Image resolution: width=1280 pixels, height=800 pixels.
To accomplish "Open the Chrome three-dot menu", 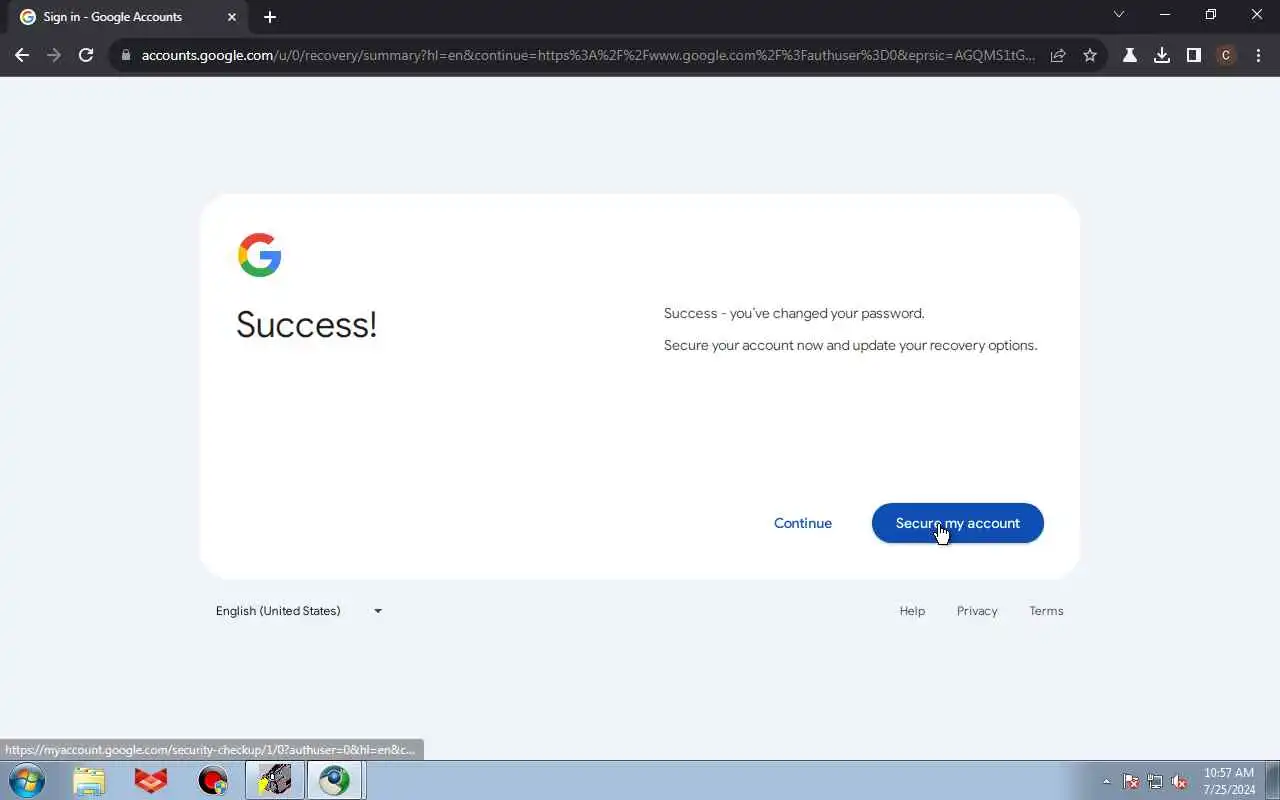I will [1258, 55].
